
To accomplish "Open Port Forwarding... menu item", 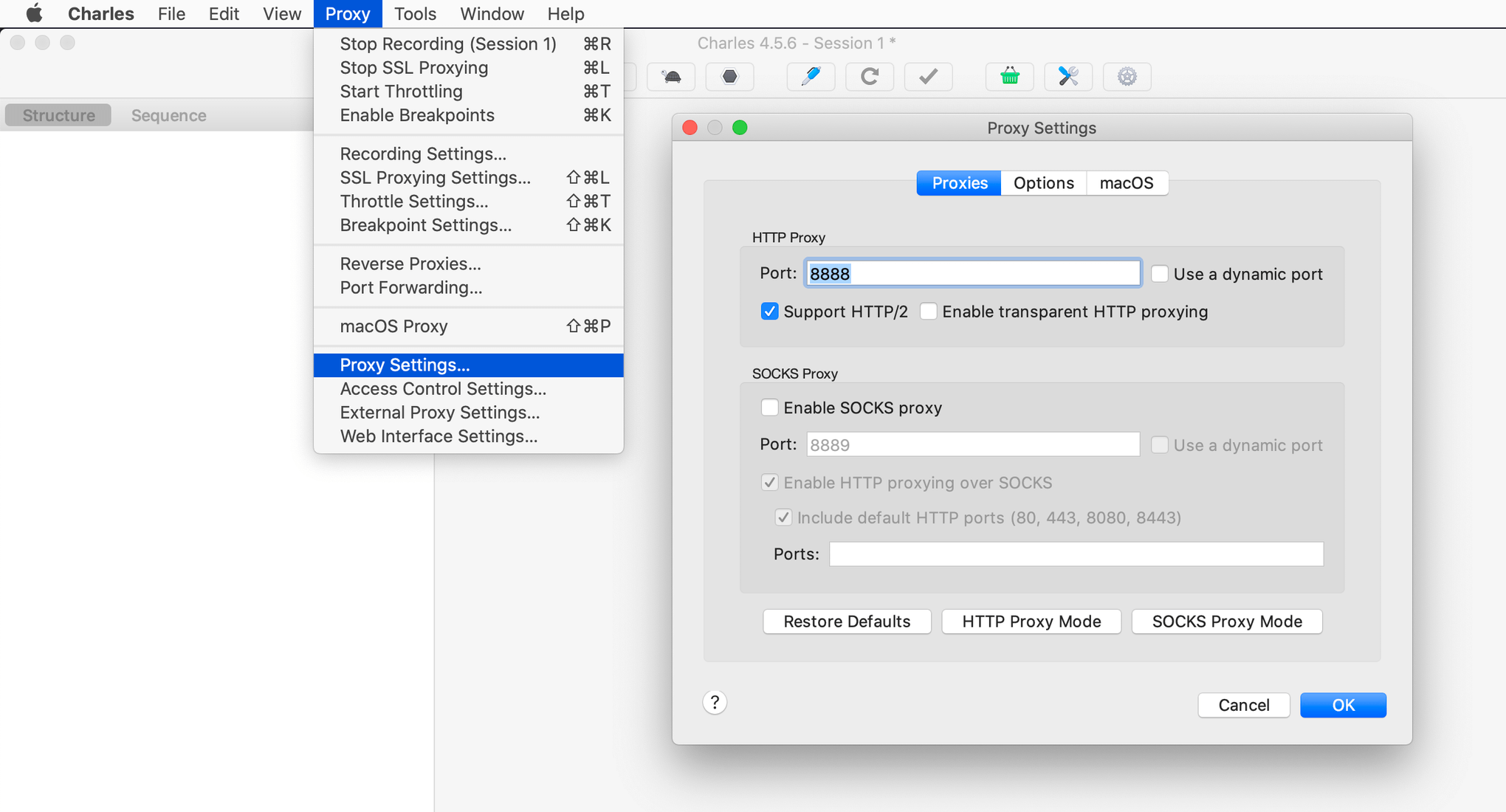I will 469,288.
